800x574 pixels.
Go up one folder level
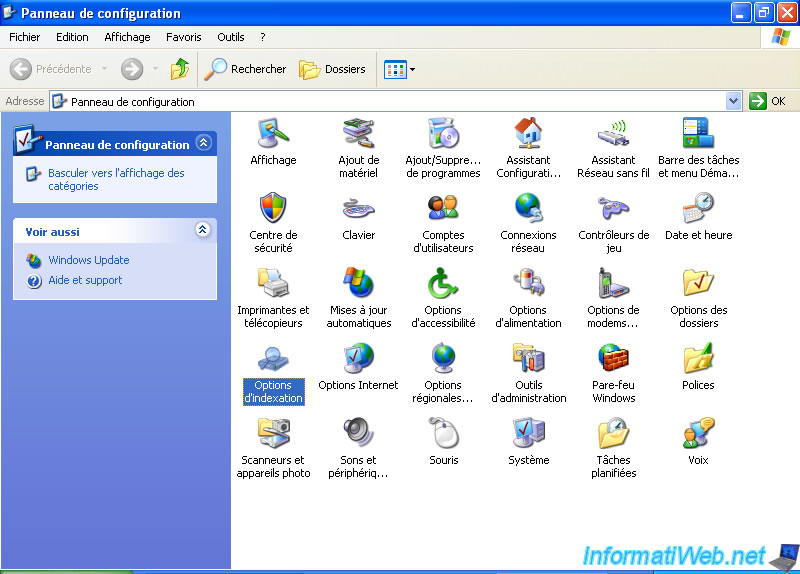[180, 69]
